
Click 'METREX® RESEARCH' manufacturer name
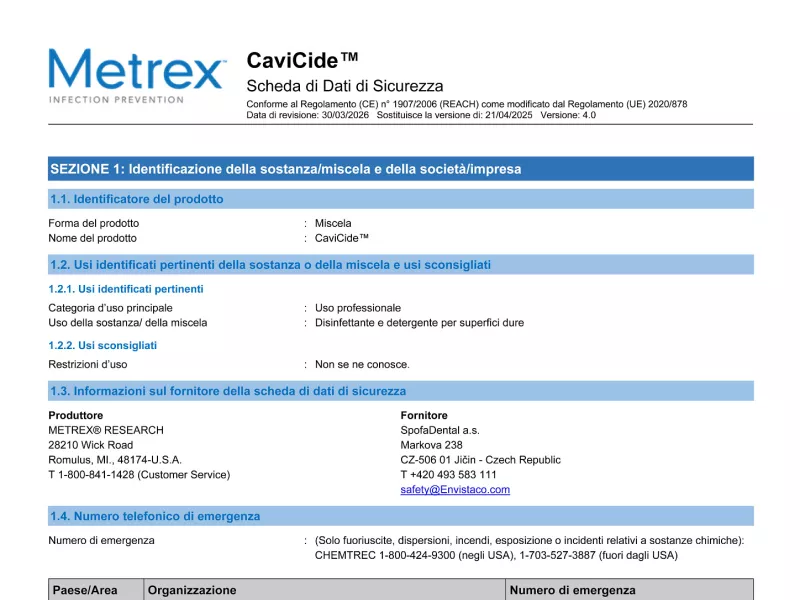pos(106,430)
